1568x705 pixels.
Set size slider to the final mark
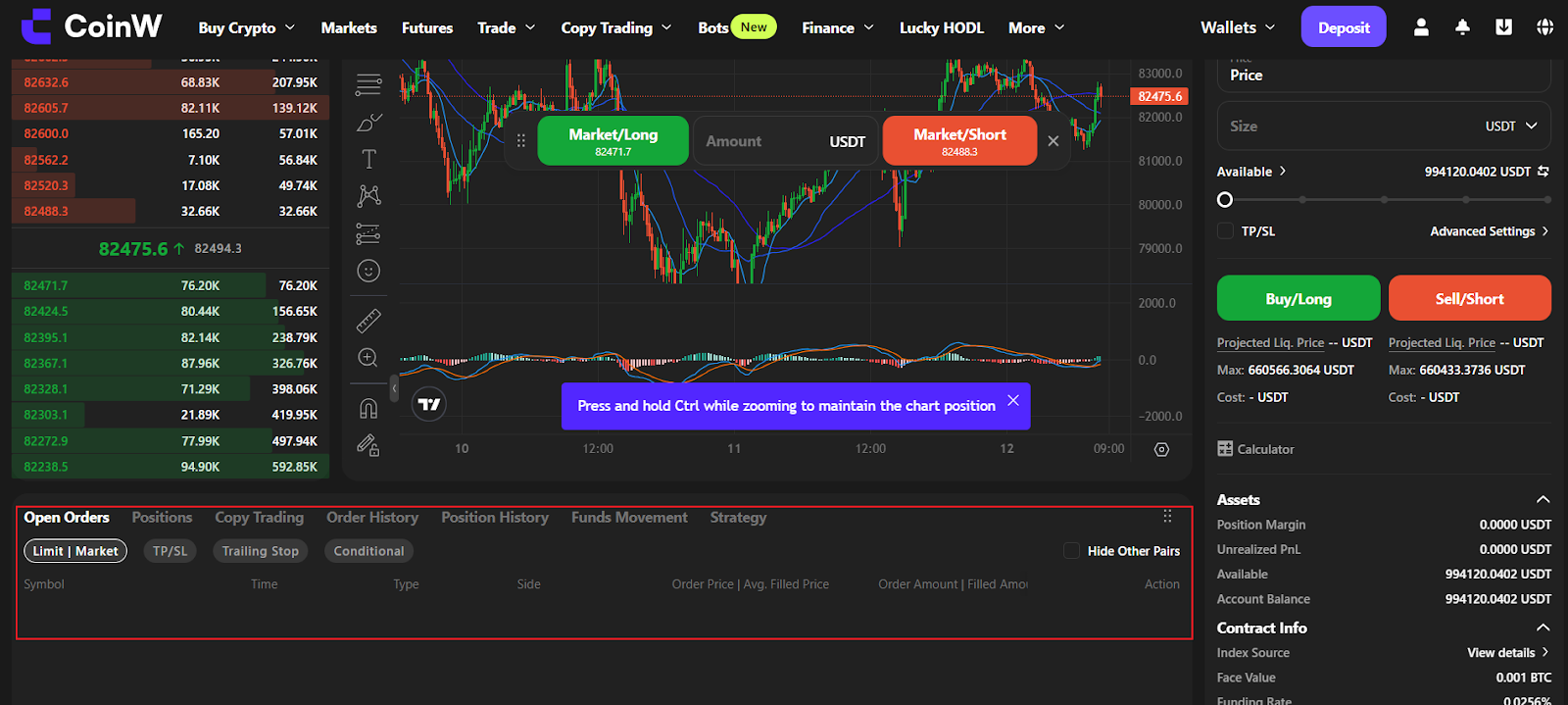pos(1547,200)
